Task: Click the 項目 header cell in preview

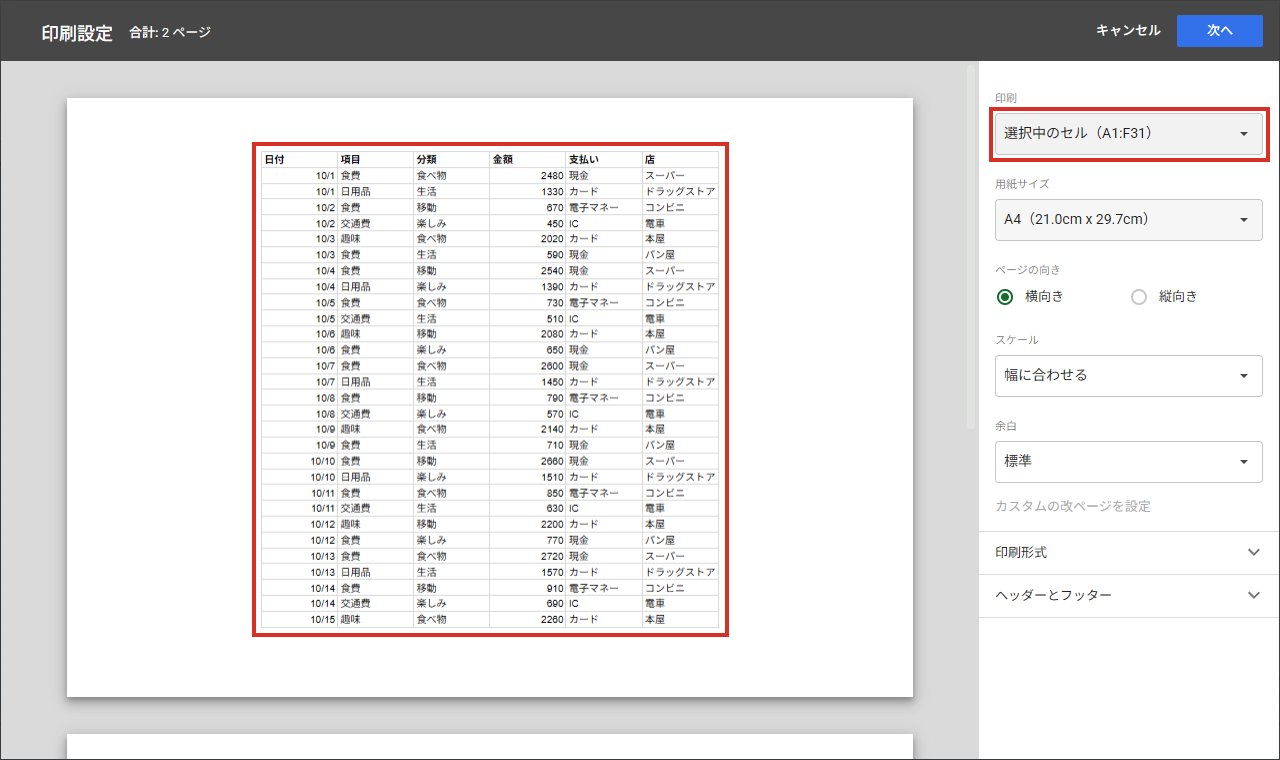Action: pos(375,159)
